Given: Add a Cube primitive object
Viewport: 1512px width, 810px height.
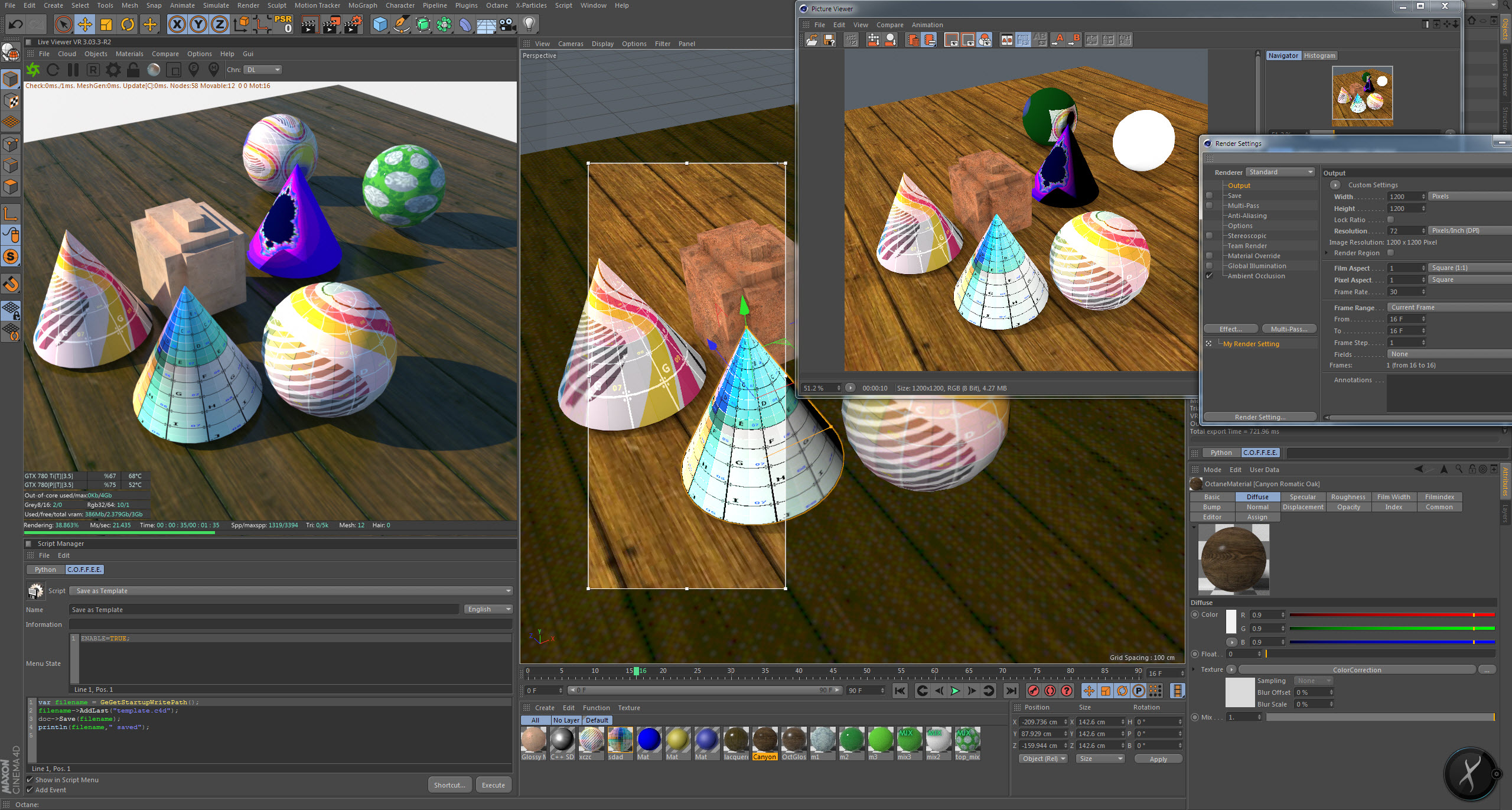Looking at the screenshot, I should click(x=380, y=24).
